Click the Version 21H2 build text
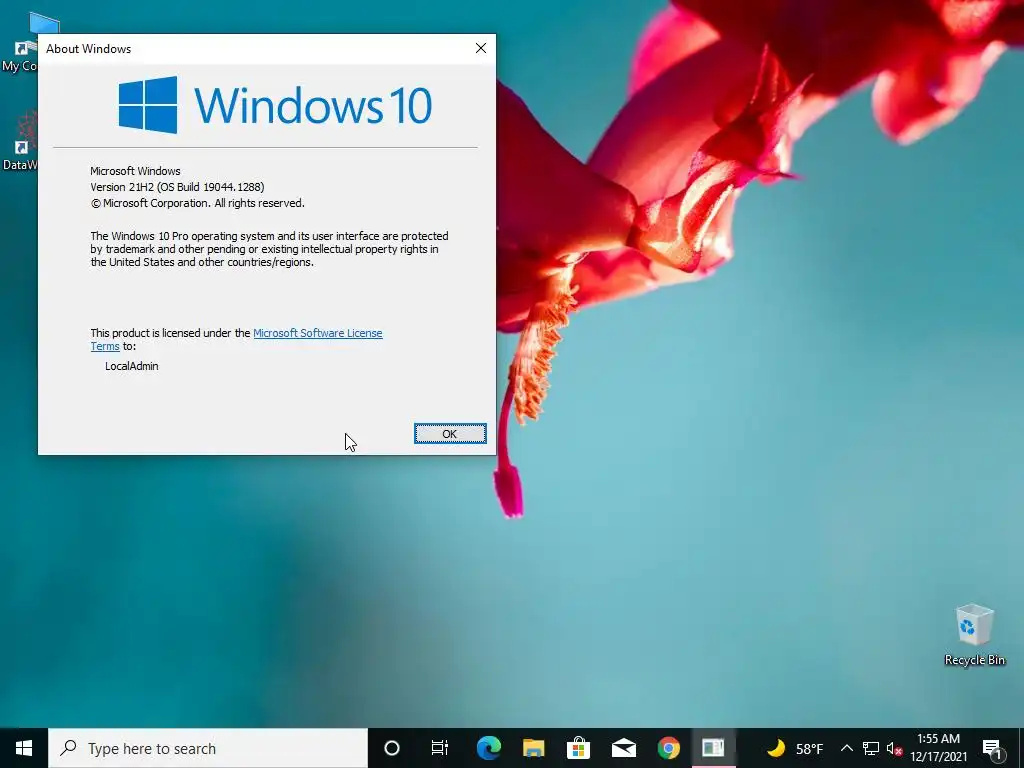The image size is (1024, 768). pos(177,187)
